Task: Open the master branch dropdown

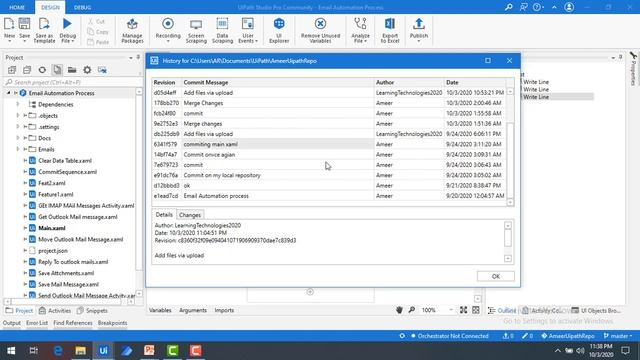Action: click(x=618, y=336)
